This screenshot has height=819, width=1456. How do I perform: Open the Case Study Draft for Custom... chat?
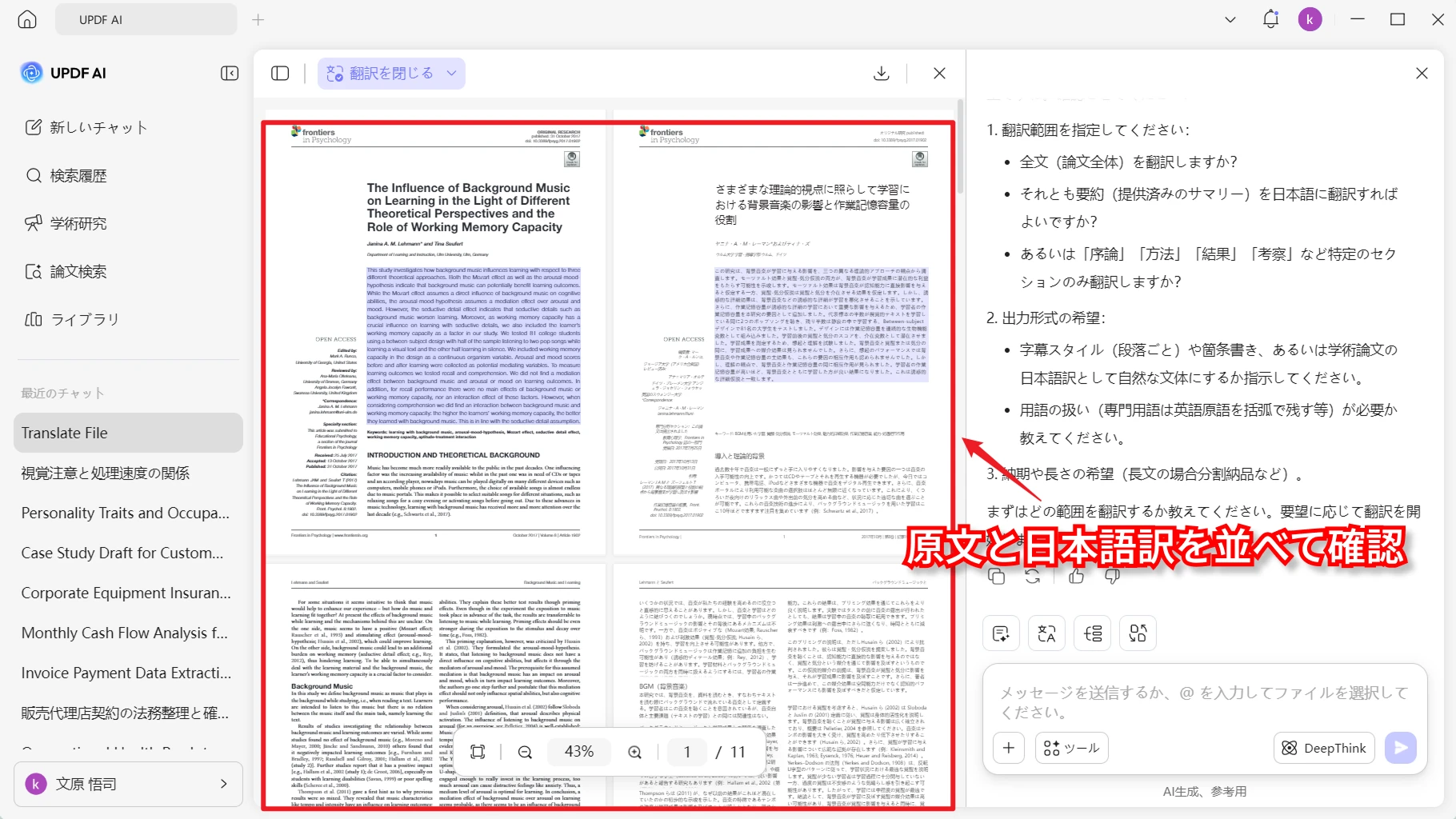128,553
